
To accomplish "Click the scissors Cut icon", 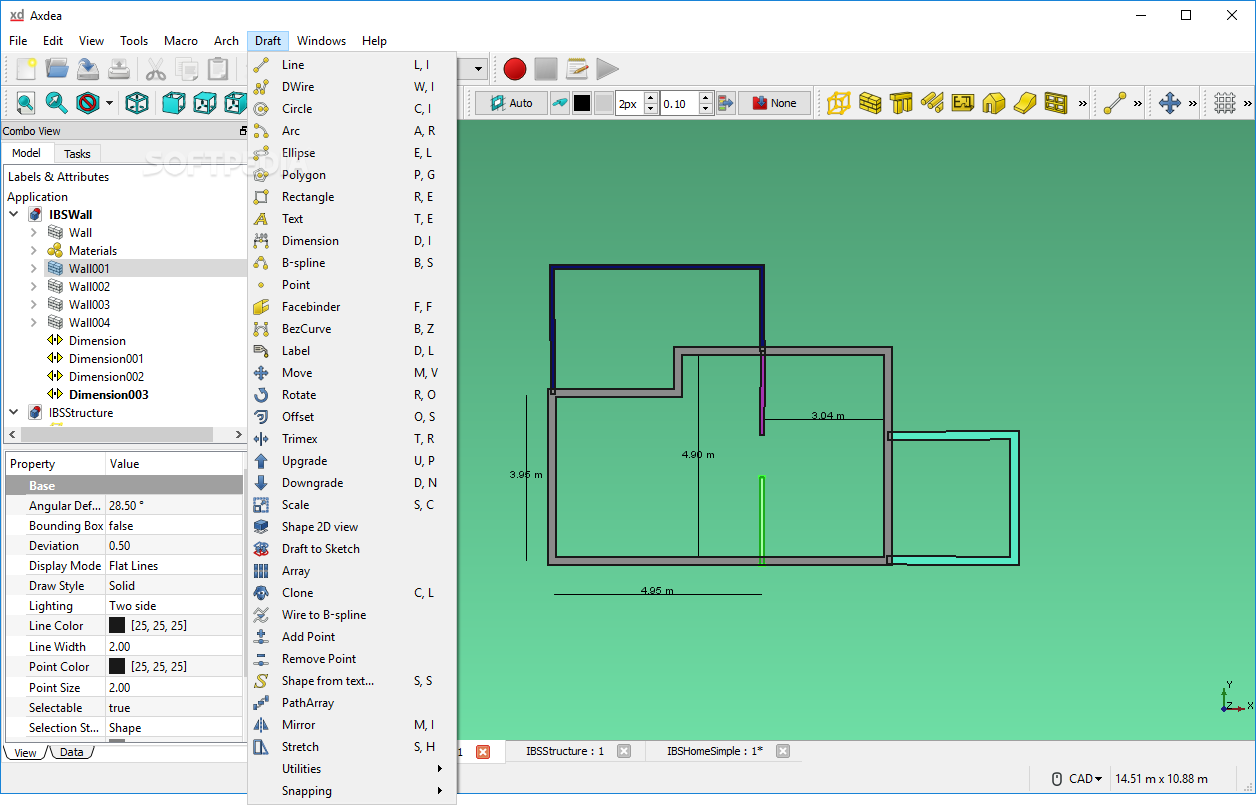I will point(155,69).
